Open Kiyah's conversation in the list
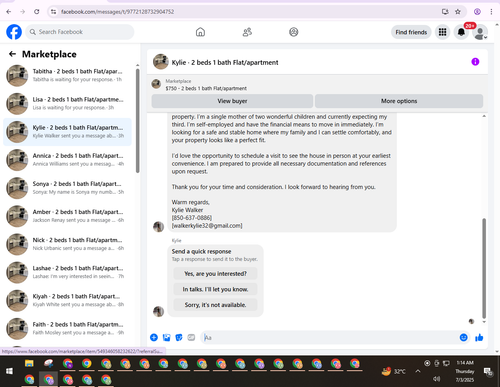 (67, 300)
